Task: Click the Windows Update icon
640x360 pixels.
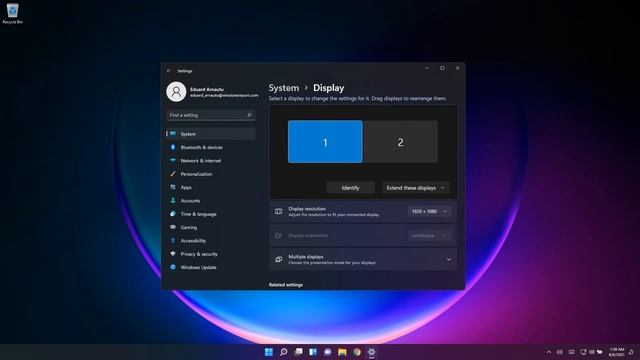Action: tap(173, 267)
